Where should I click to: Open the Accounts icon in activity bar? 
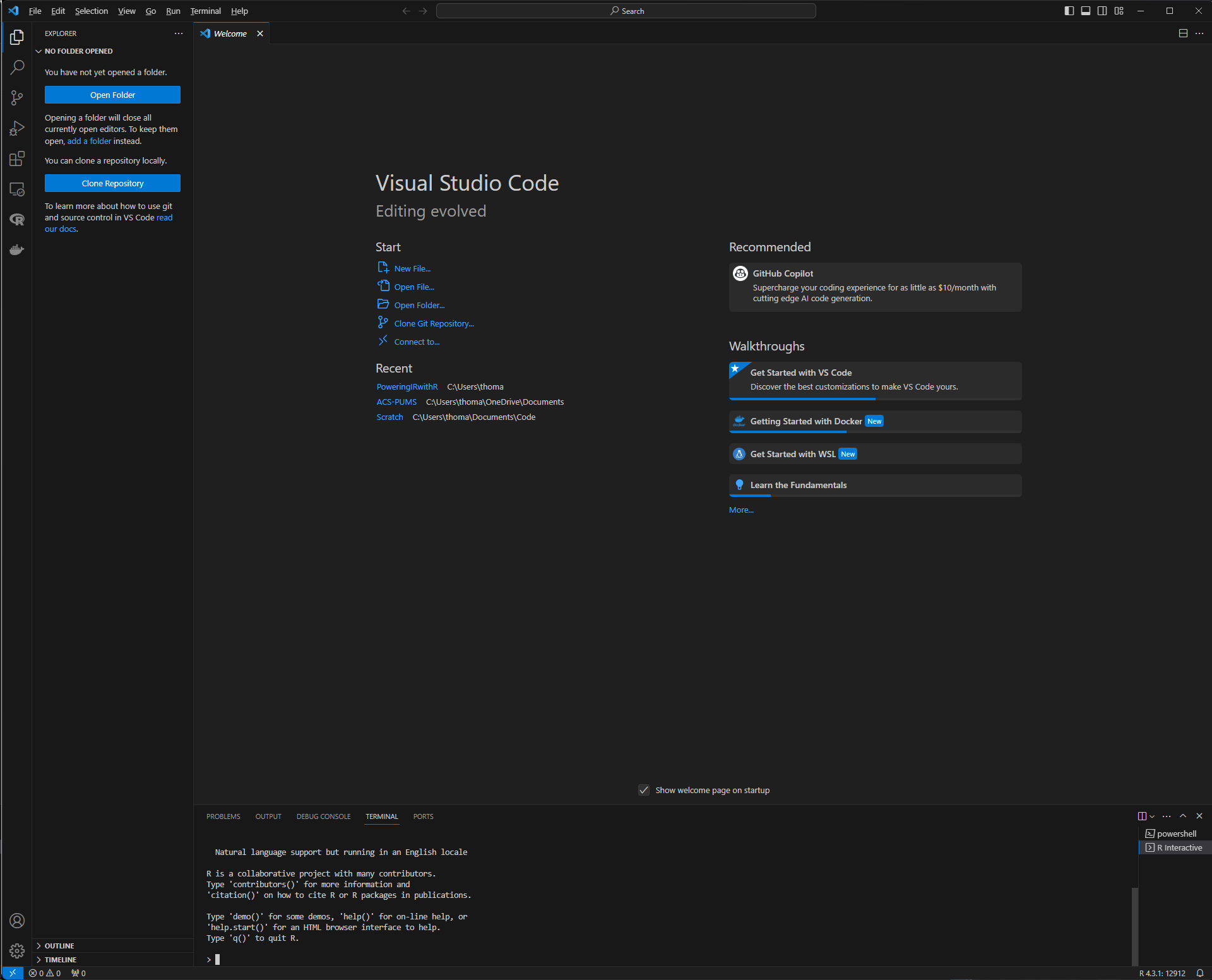coord(17,921)
